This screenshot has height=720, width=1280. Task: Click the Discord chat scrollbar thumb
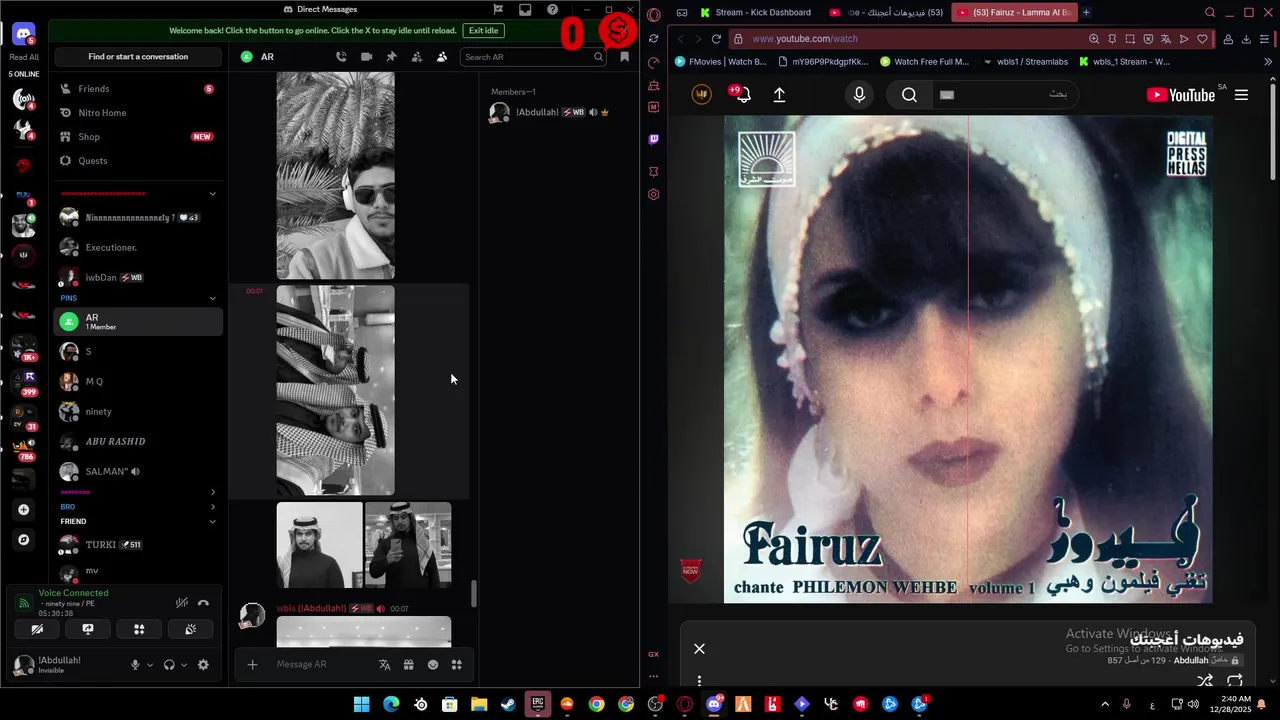tap(474, 594)
